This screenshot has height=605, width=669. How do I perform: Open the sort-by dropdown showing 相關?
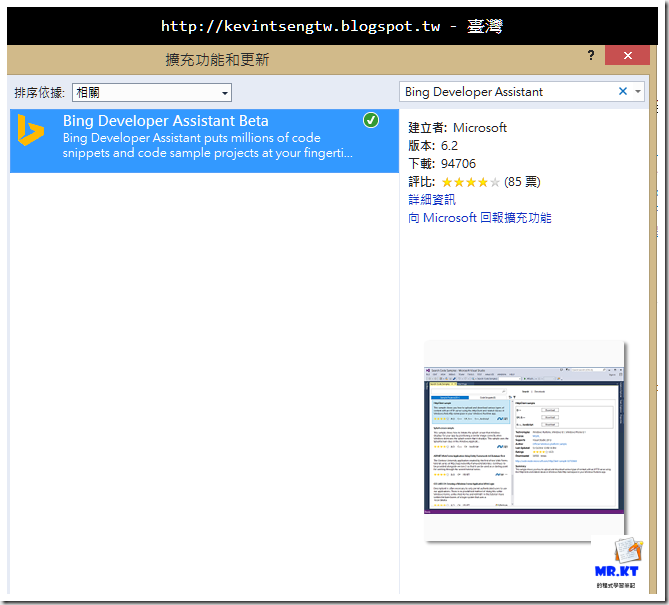tap(152, 93)
